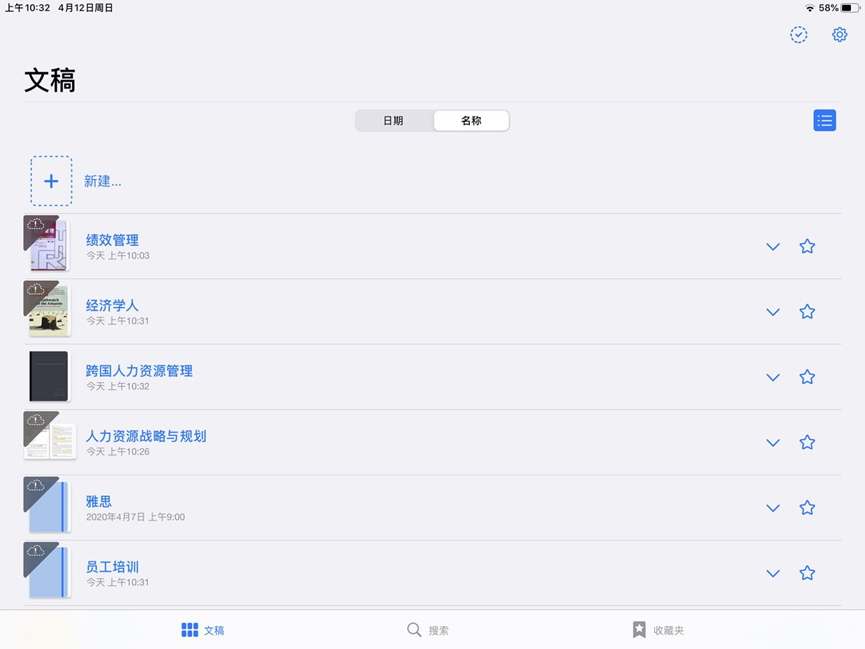Open the 员工培训 folder thumbnail
The image size is (865, 649).
pos(47,570)
